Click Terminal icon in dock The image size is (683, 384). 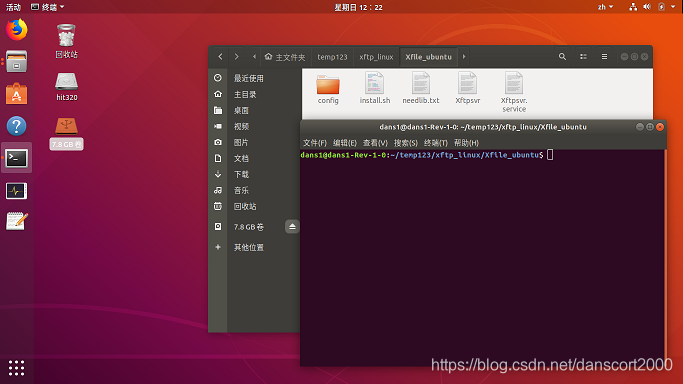click(x=17, y=158)
